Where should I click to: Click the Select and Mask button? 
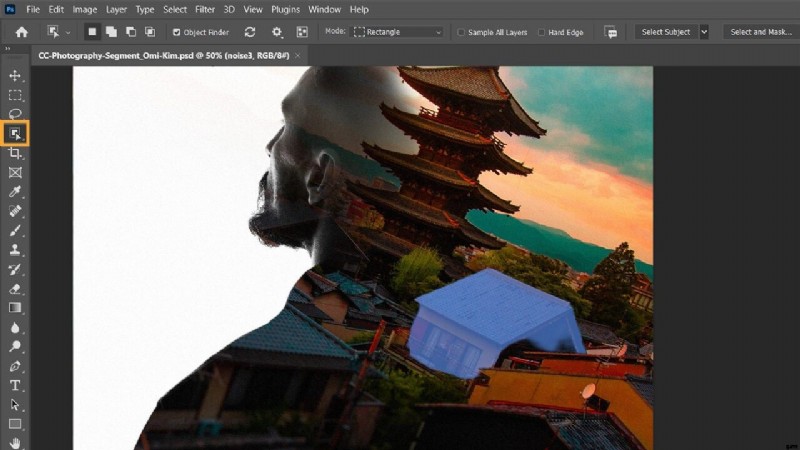pos(760,32)
